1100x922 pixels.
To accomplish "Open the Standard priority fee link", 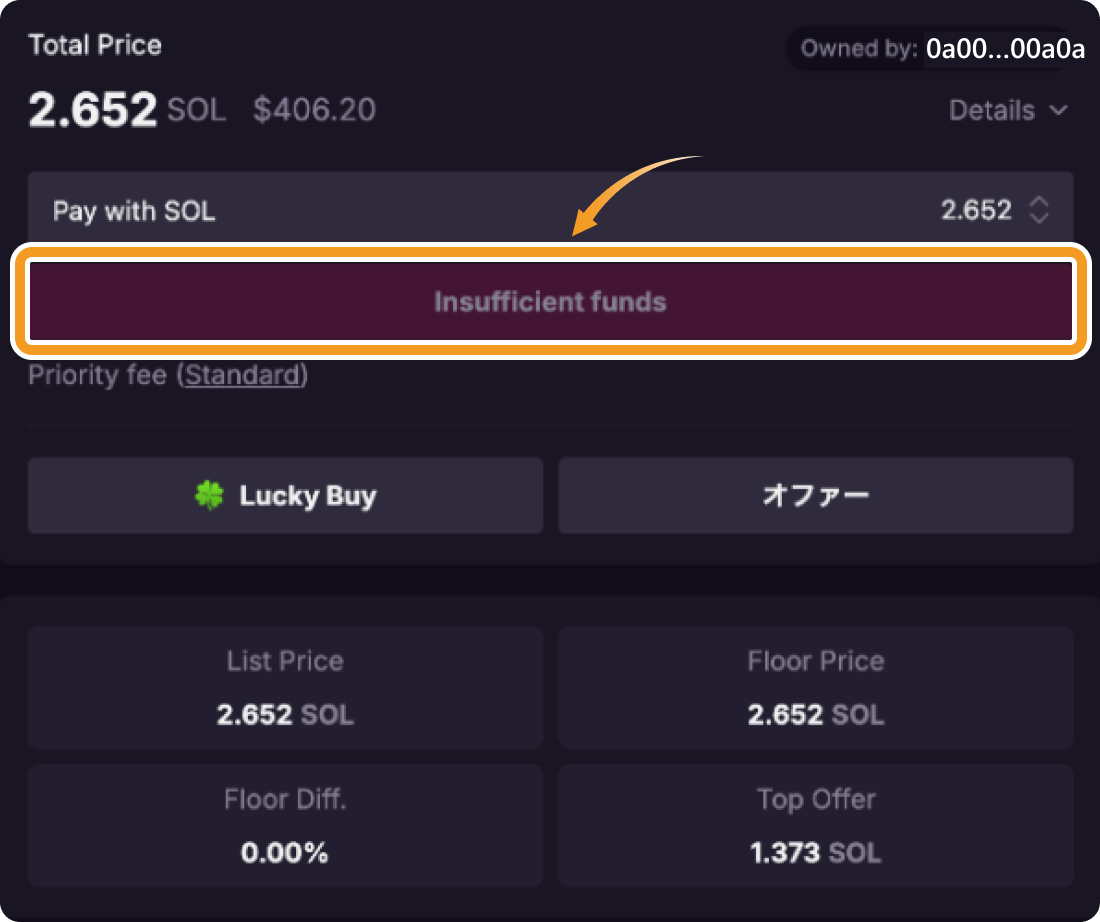I will pyautogui.click(x=242, y=376).
